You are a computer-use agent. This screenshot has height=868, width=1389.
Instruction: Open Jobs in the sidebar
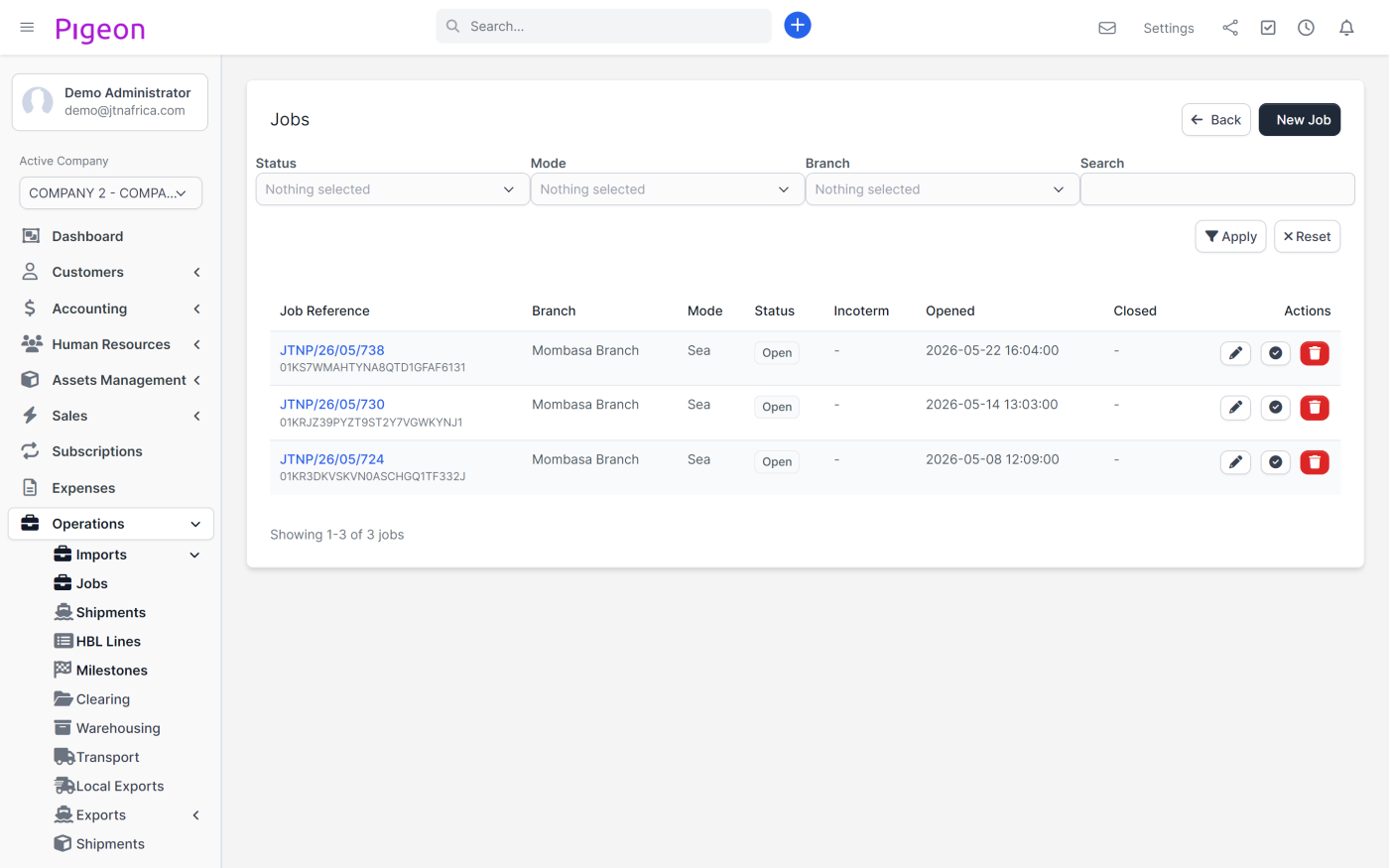pos(91,583)
